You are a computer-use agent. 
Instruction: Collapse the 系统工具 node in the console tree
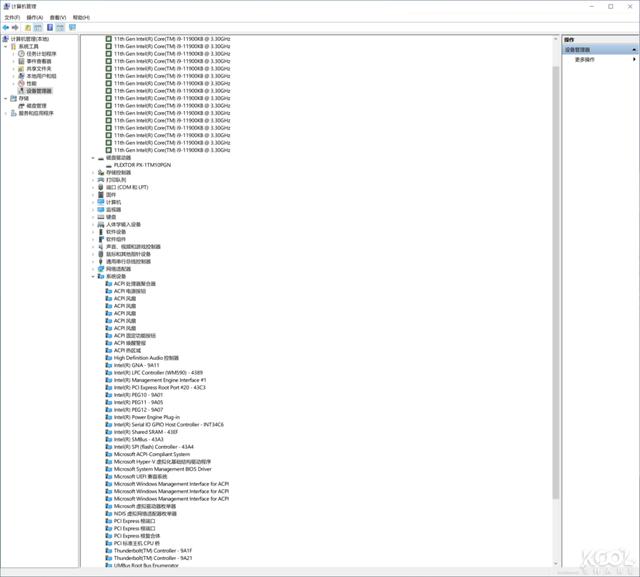(x=6, y=46)
